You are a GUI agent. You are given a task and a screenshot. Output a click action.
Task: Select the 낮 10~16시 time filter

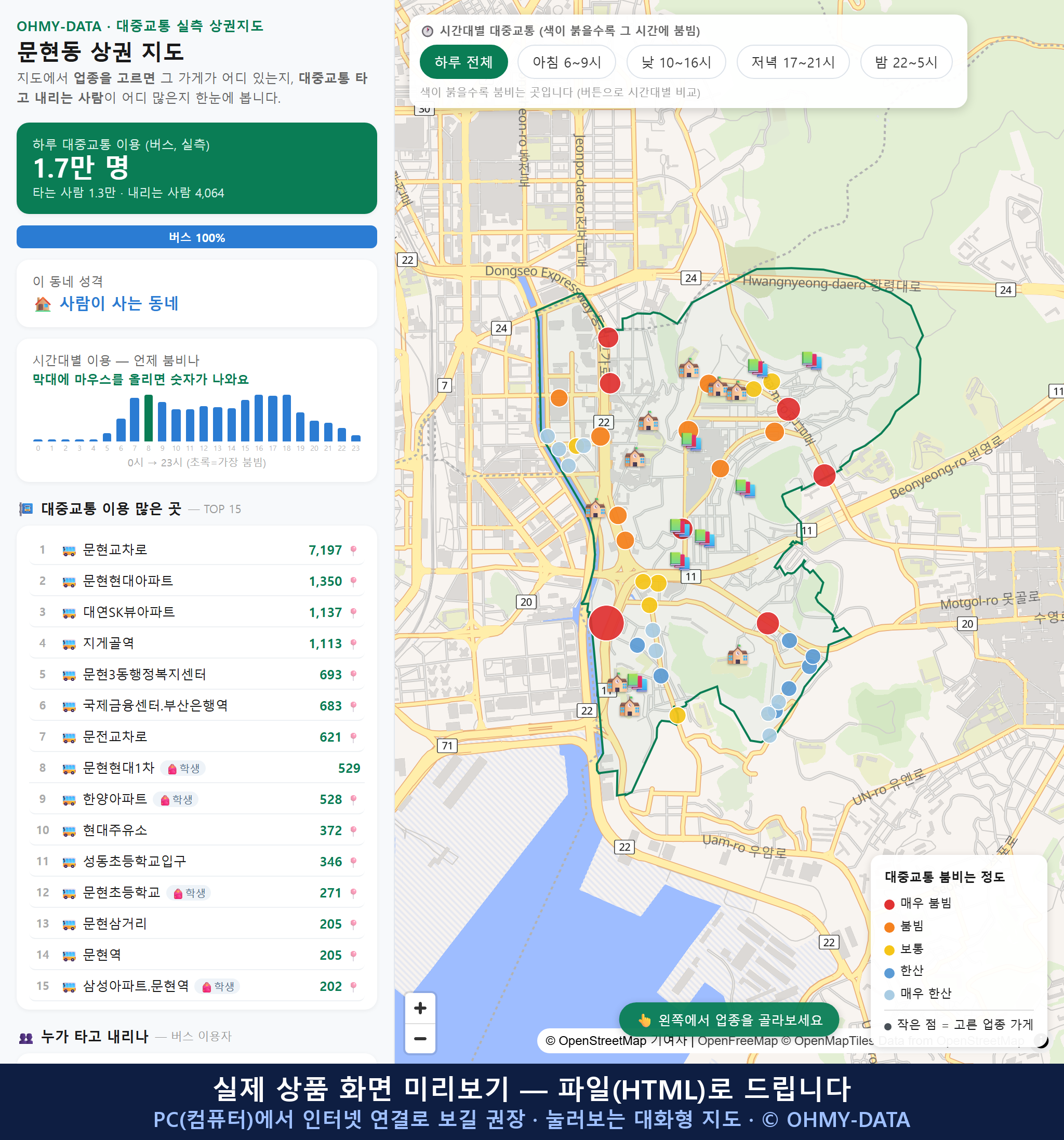(676, 62)
